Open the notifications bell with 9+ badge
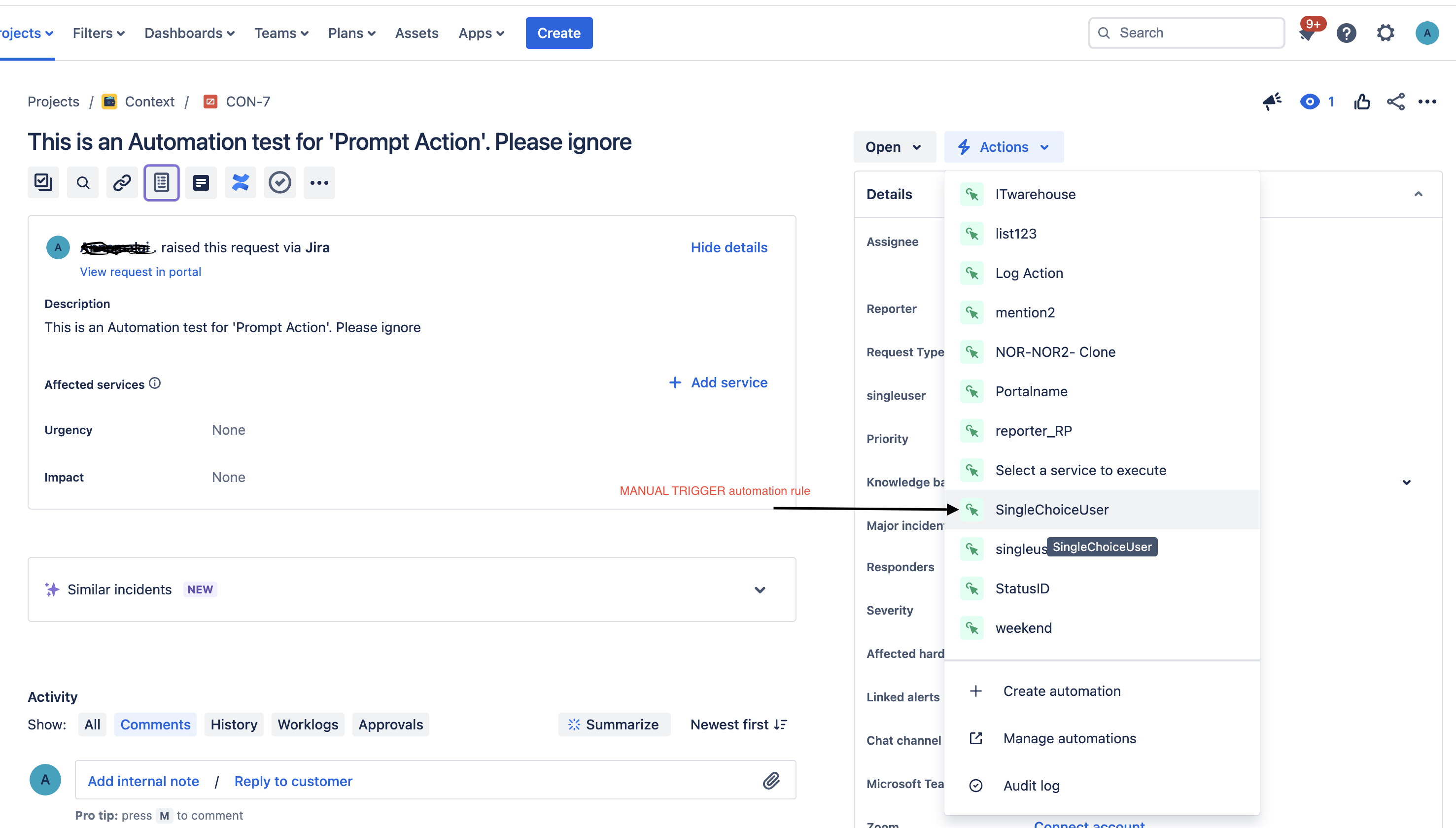Viewport: 1456px width, 828px height. point(1308,33)
